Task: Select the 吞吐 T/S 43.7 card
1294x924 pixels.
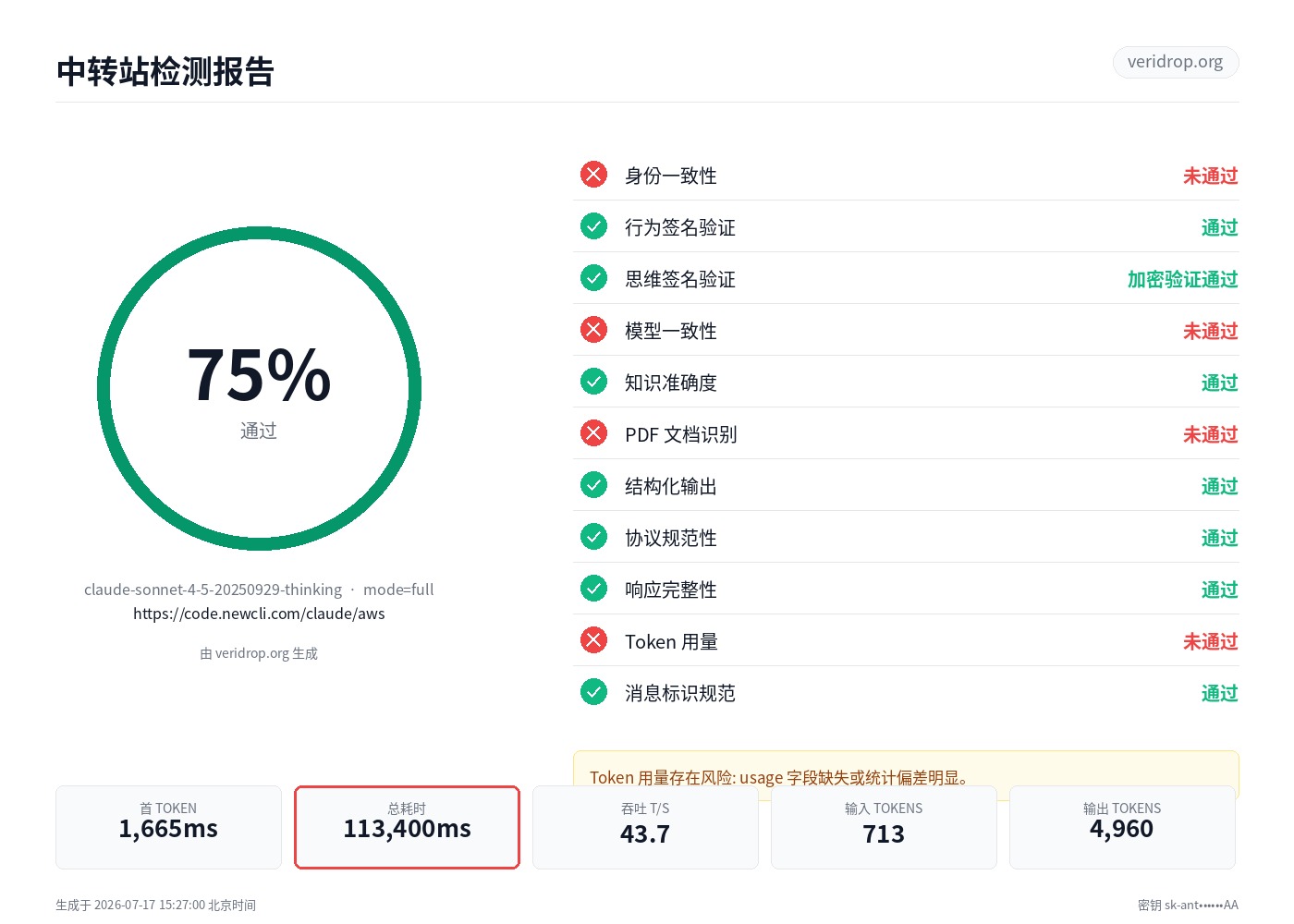Action: [645, 827]
